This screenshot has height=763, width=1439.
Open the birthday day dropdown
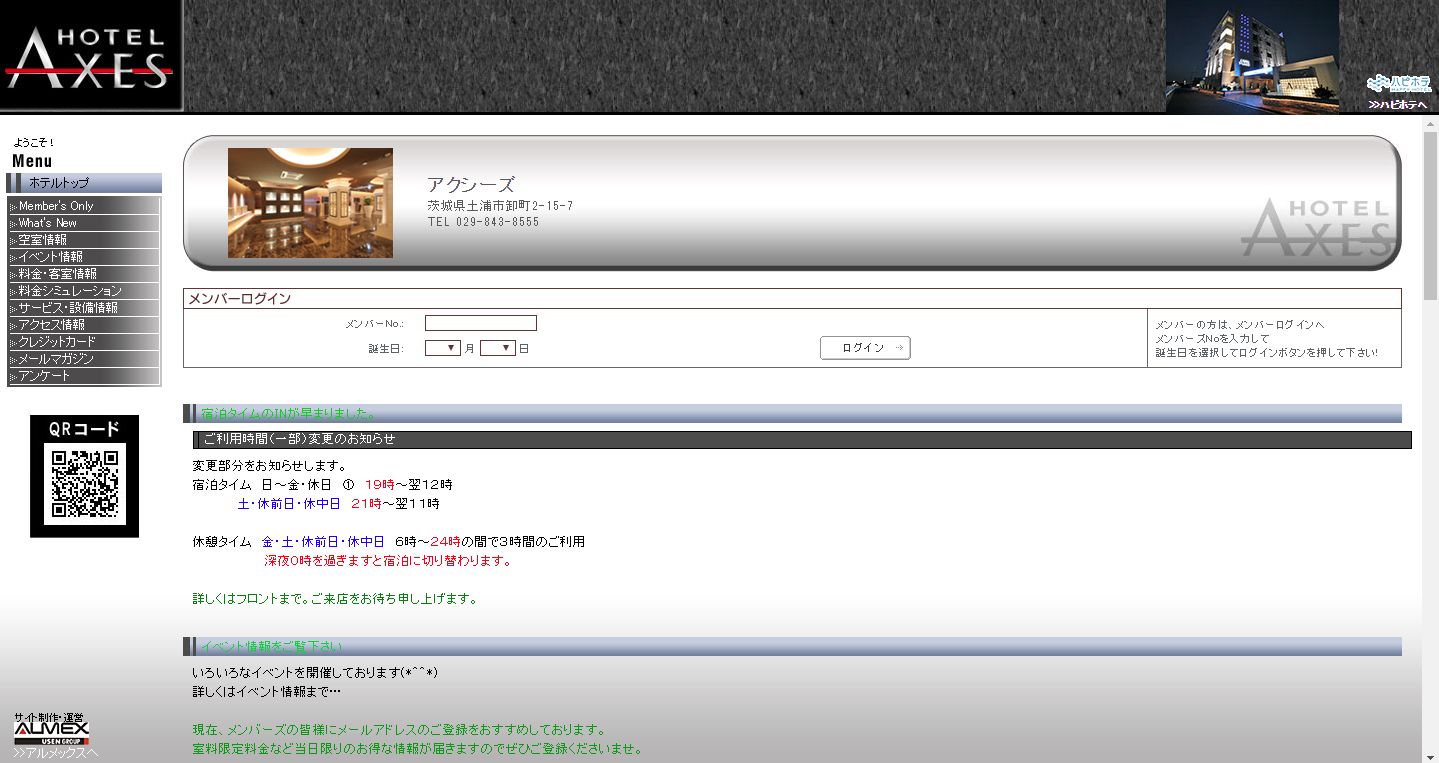tap(498, 348)
